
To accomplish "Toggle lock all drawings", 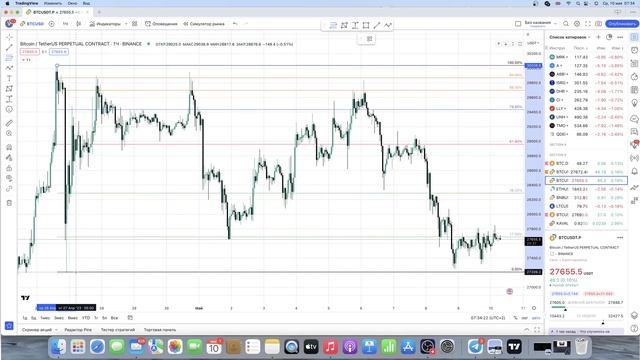I will click(9, 168).
